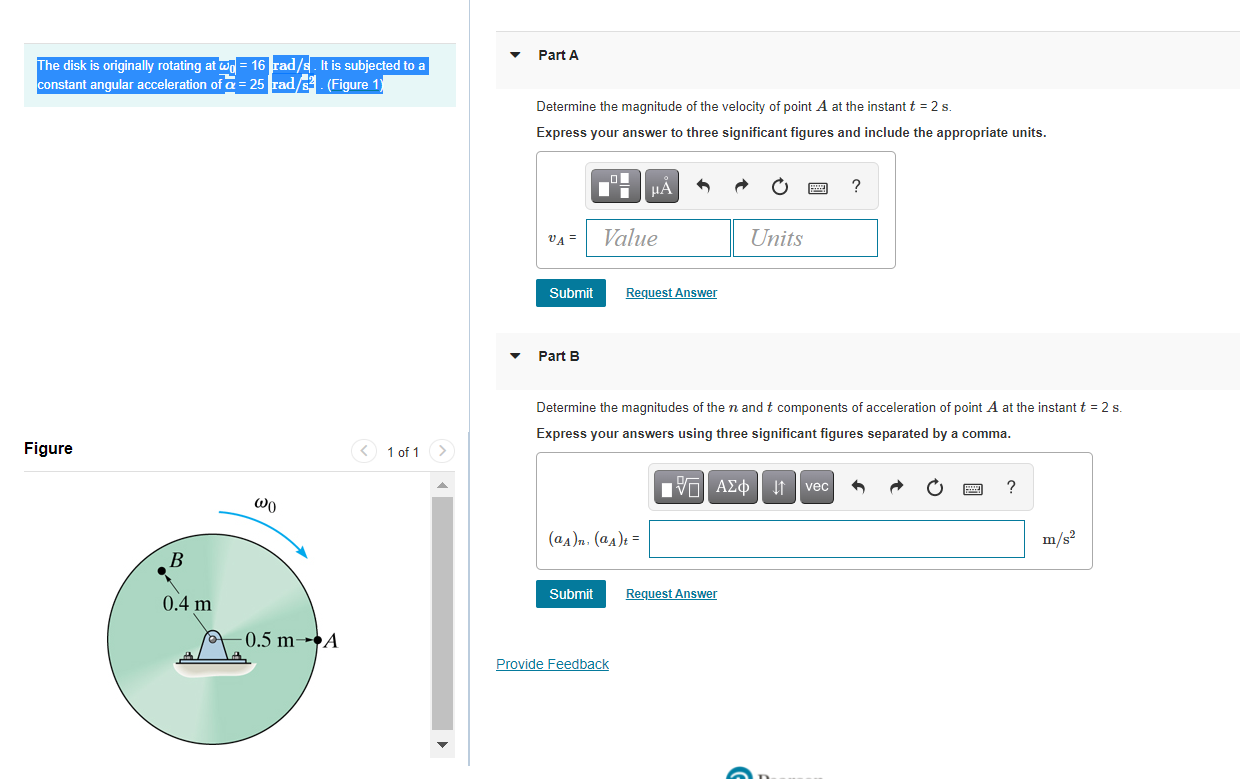
Task: Redo input in Part A answer toolbar
Action: (740, 186)
